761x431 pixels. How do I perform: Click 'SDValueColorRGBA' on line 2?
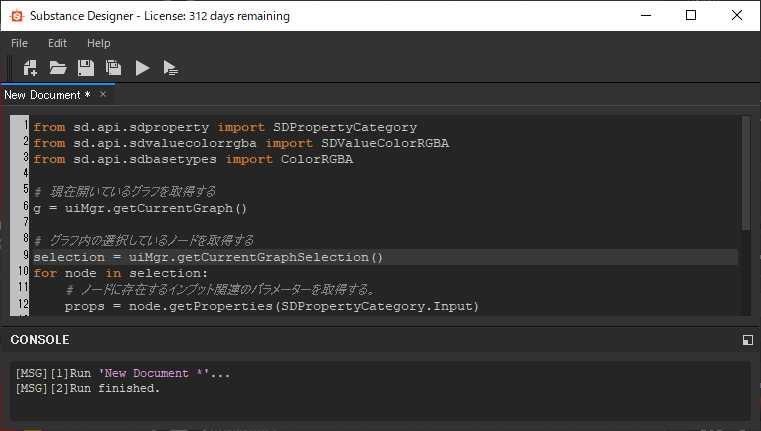pyautogui.click(x=385, y=143)
